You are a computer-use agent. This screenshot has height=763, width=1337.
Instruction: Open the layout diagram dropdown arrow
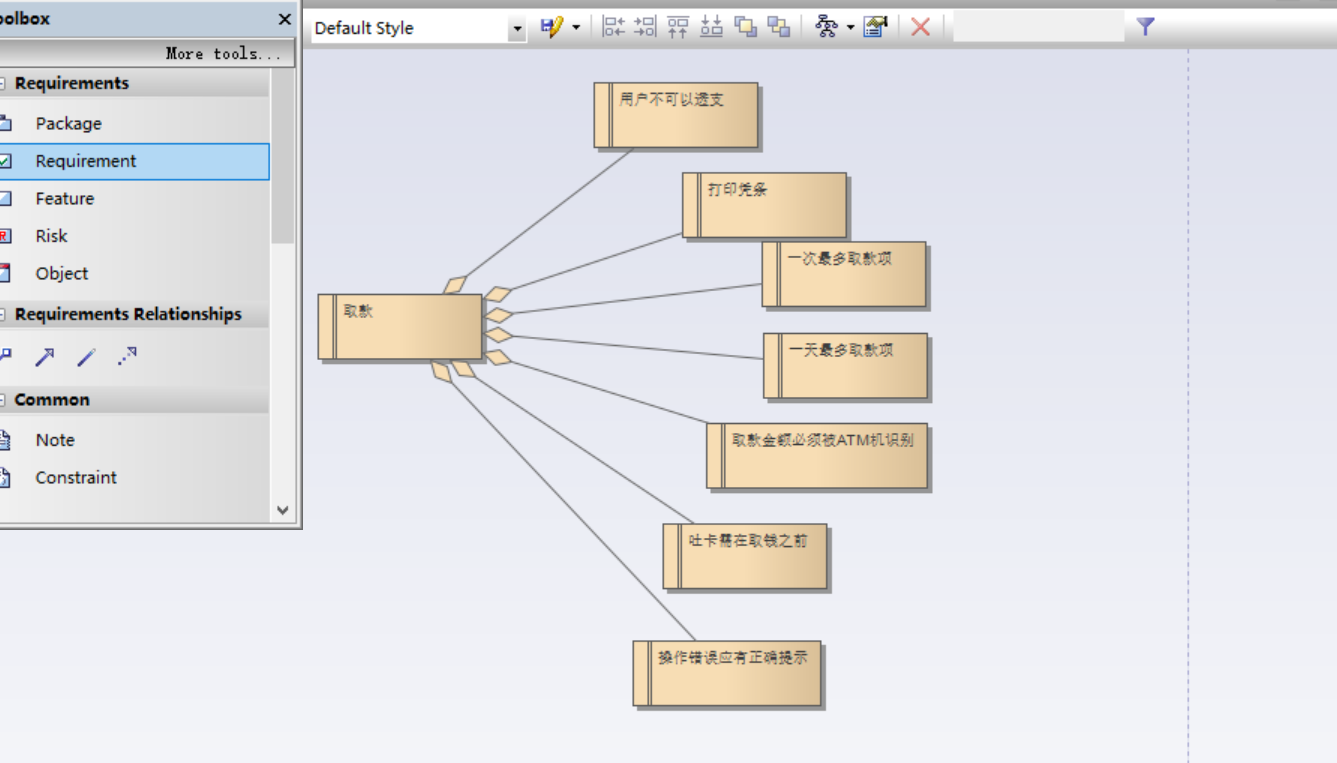click(x=850, y=28)
